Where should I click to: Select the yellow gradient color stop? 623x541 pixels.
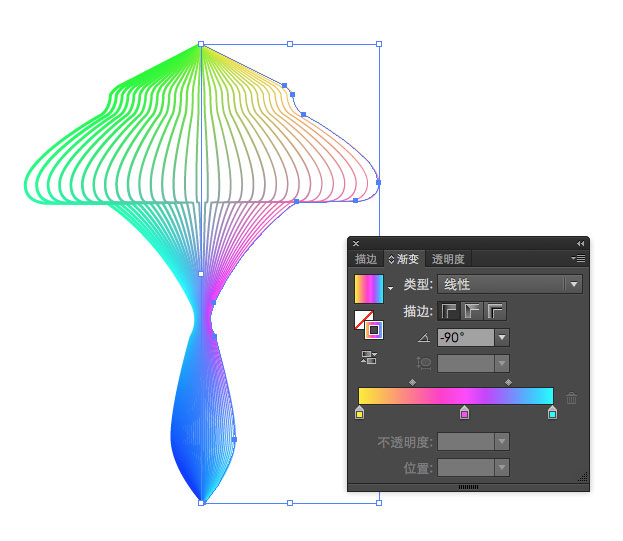point(359,412)
